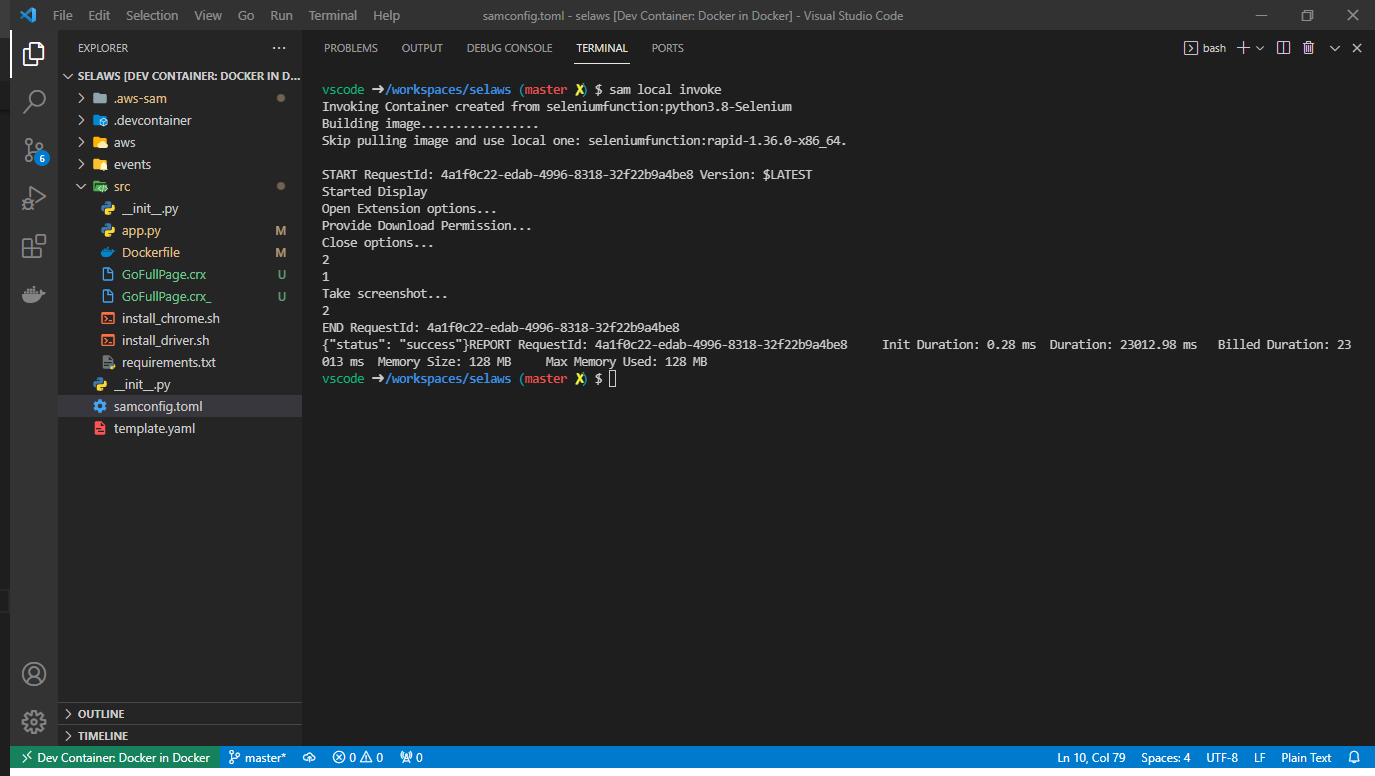The image size is (1375, 776).
Task: Click the Dev Container: Docker in Docker button
Action: [x=113, y=757]
